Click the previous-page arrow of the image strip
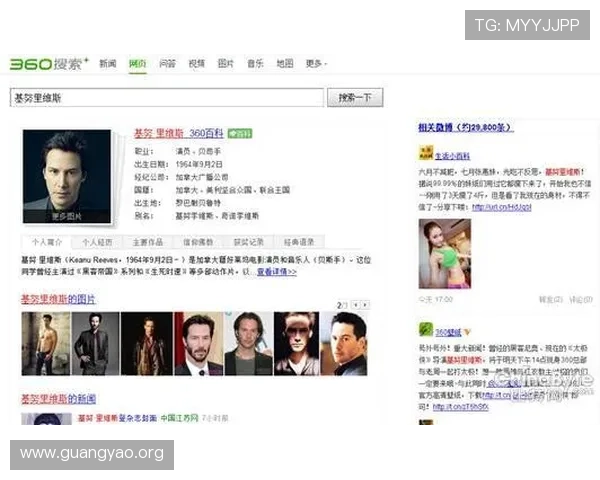Screen dimensions: 600x480 pyautogui.click(x=356, y=305)
